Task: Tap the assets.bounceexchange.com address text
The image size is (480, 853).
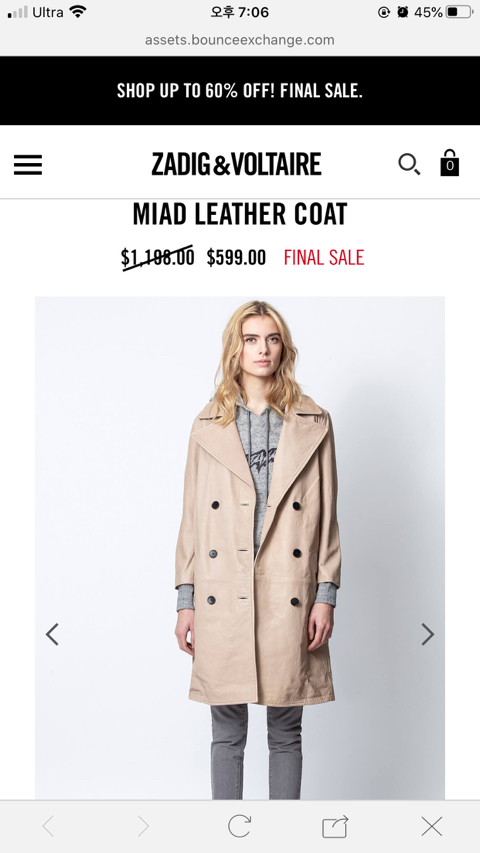Action: click(x=239, y=40)
